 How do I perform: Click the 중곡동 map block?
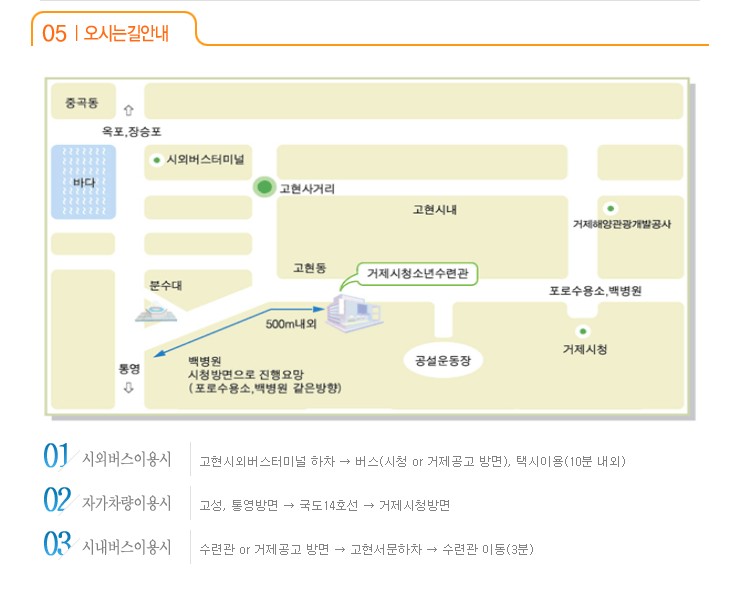[82, 102]
